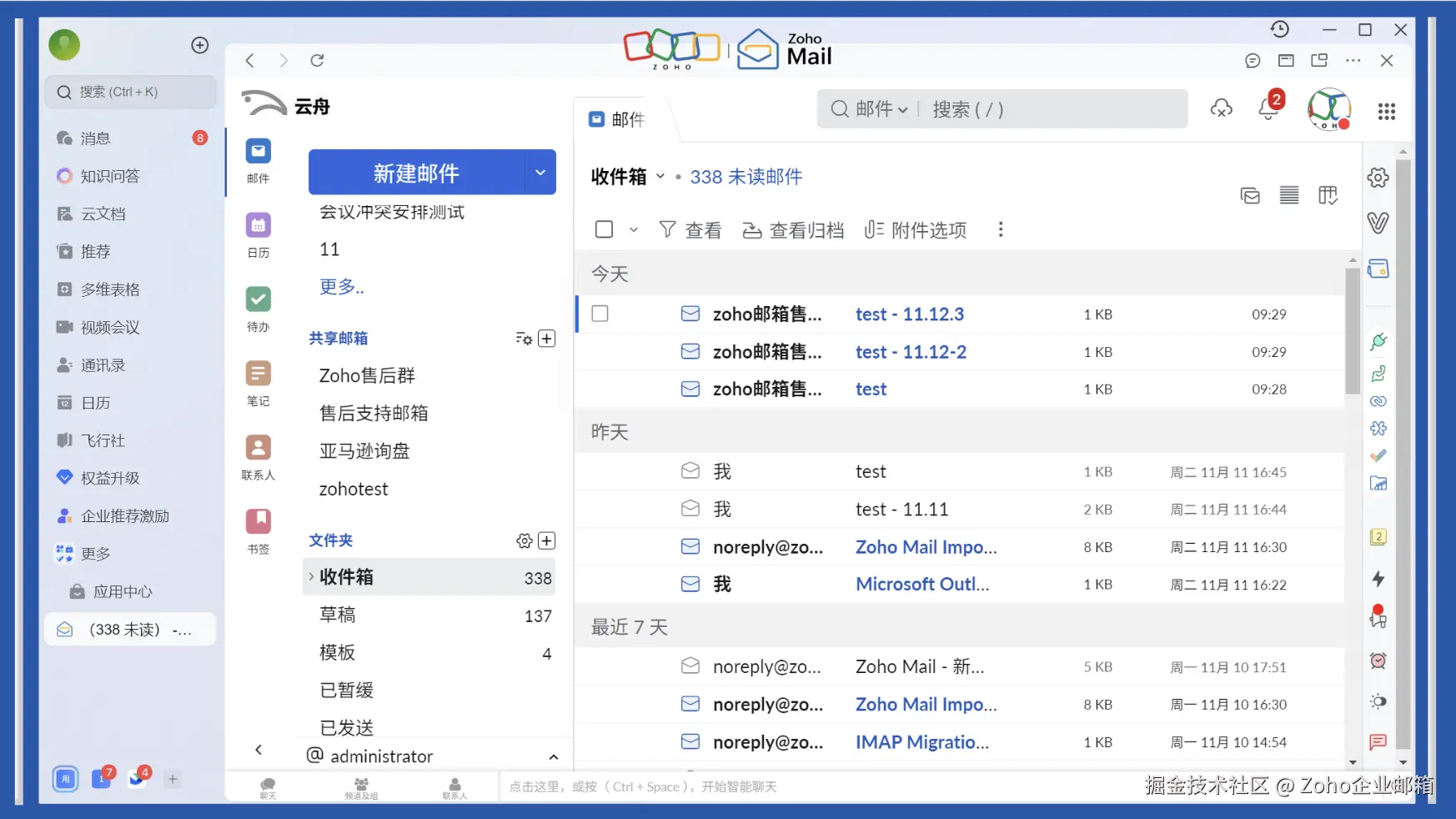Screen dimensions: 1456x819
Task: Open the 收件箱 title dropdown arrow
Action: tap(660, 176)
